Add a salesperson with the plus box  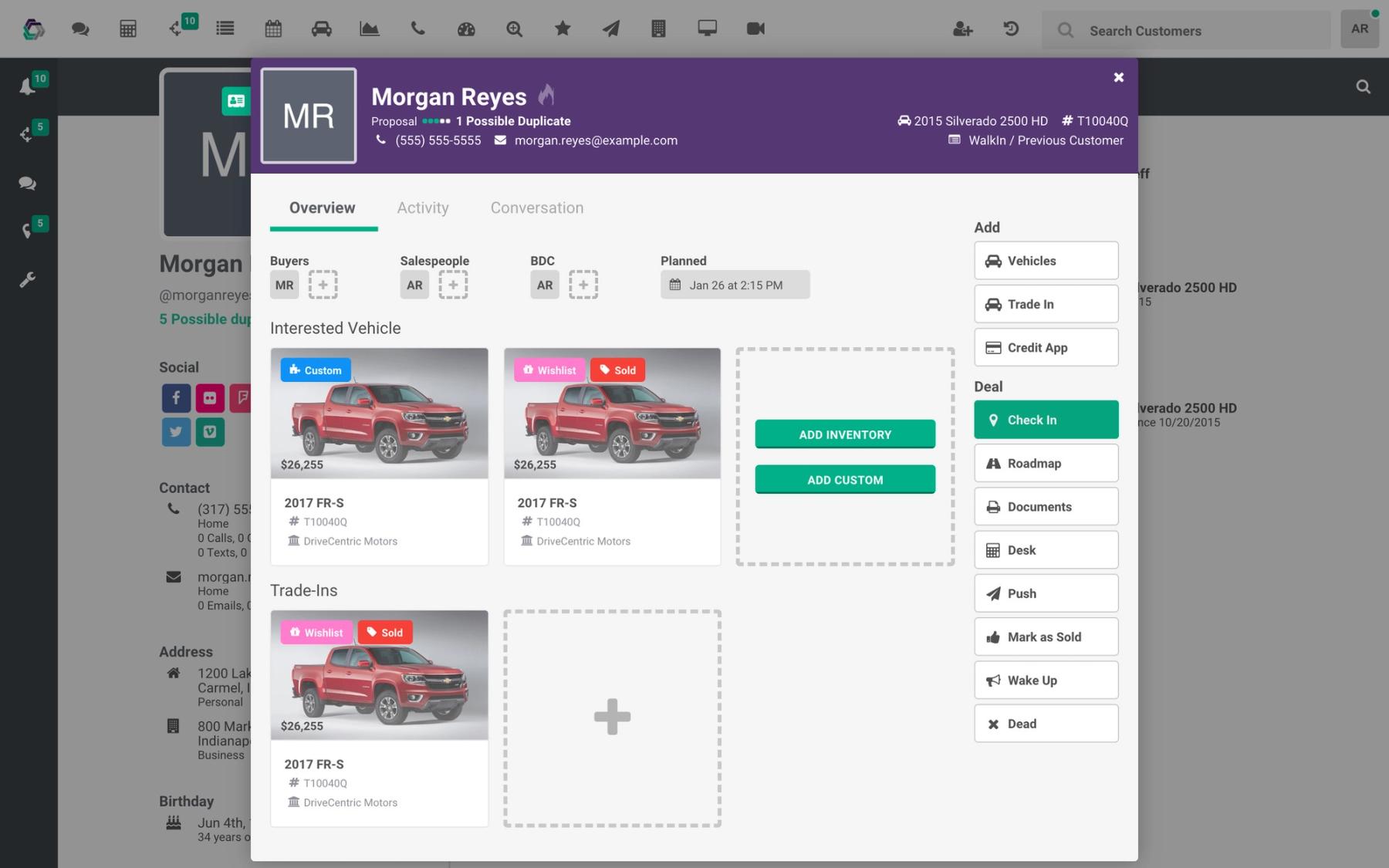[453, 285]
